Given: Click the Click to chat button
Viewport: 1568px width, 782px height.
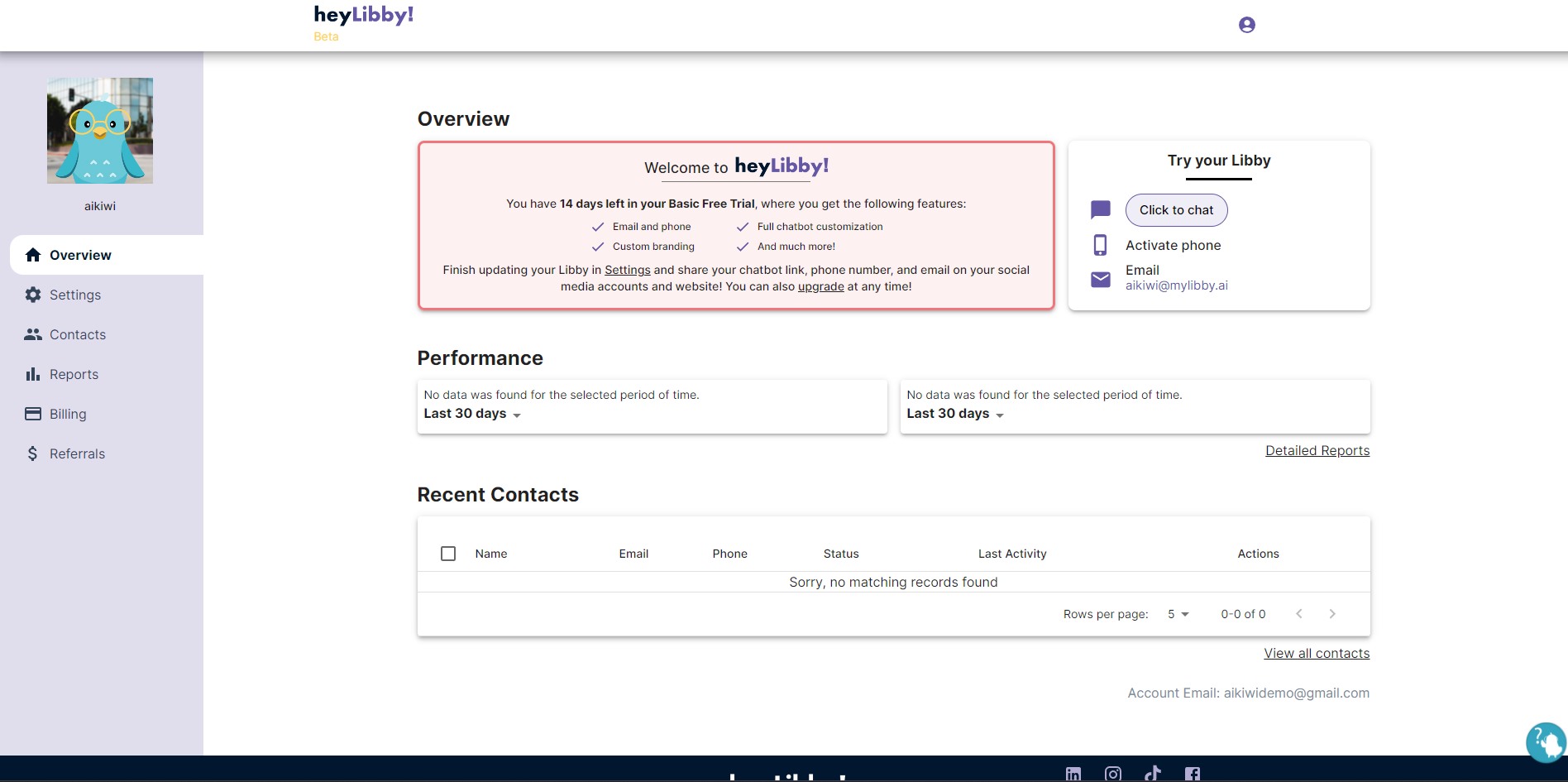Looking at the screenshot, I should point(1176,210).
